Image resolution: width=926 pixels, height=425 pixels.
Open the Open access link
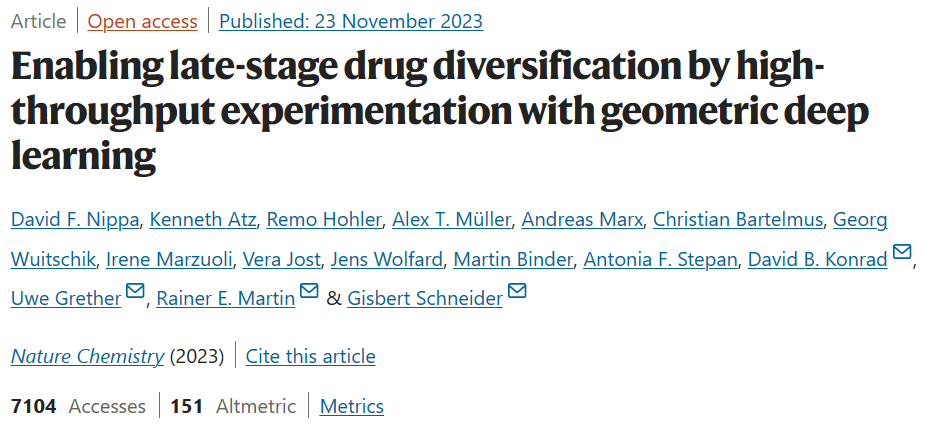click(143, 21)
